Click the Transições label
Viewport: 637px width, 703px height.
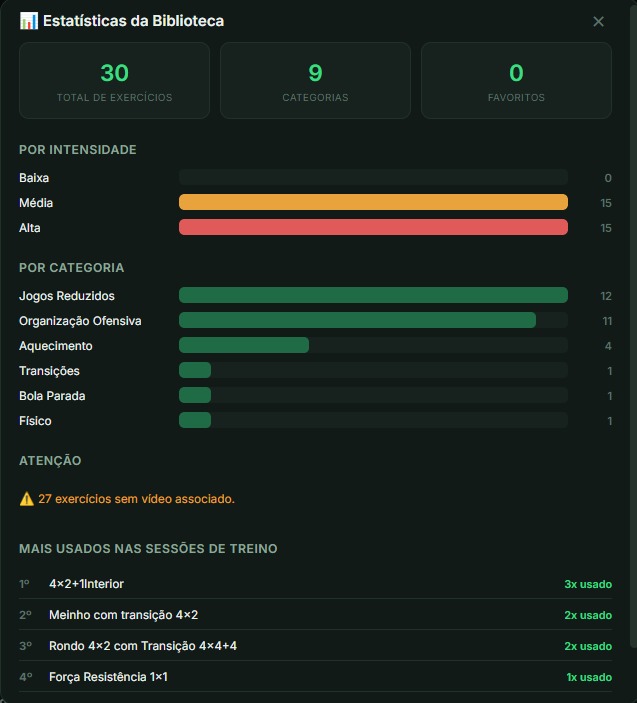[x=49, y=371]
